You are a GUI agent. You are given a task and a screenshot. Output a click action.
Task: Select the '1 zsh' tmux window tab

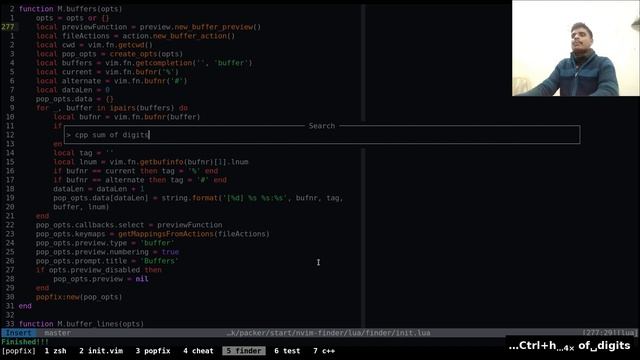56,351
